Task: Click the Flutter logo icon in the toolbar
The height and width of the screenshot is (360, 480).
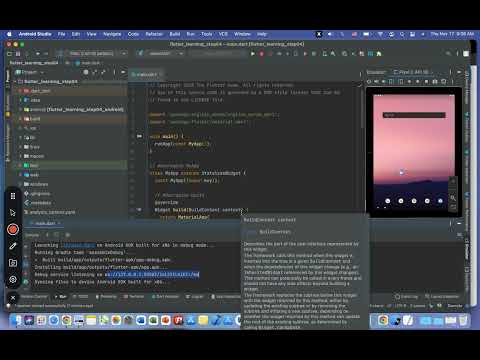Action: [140, 53]
